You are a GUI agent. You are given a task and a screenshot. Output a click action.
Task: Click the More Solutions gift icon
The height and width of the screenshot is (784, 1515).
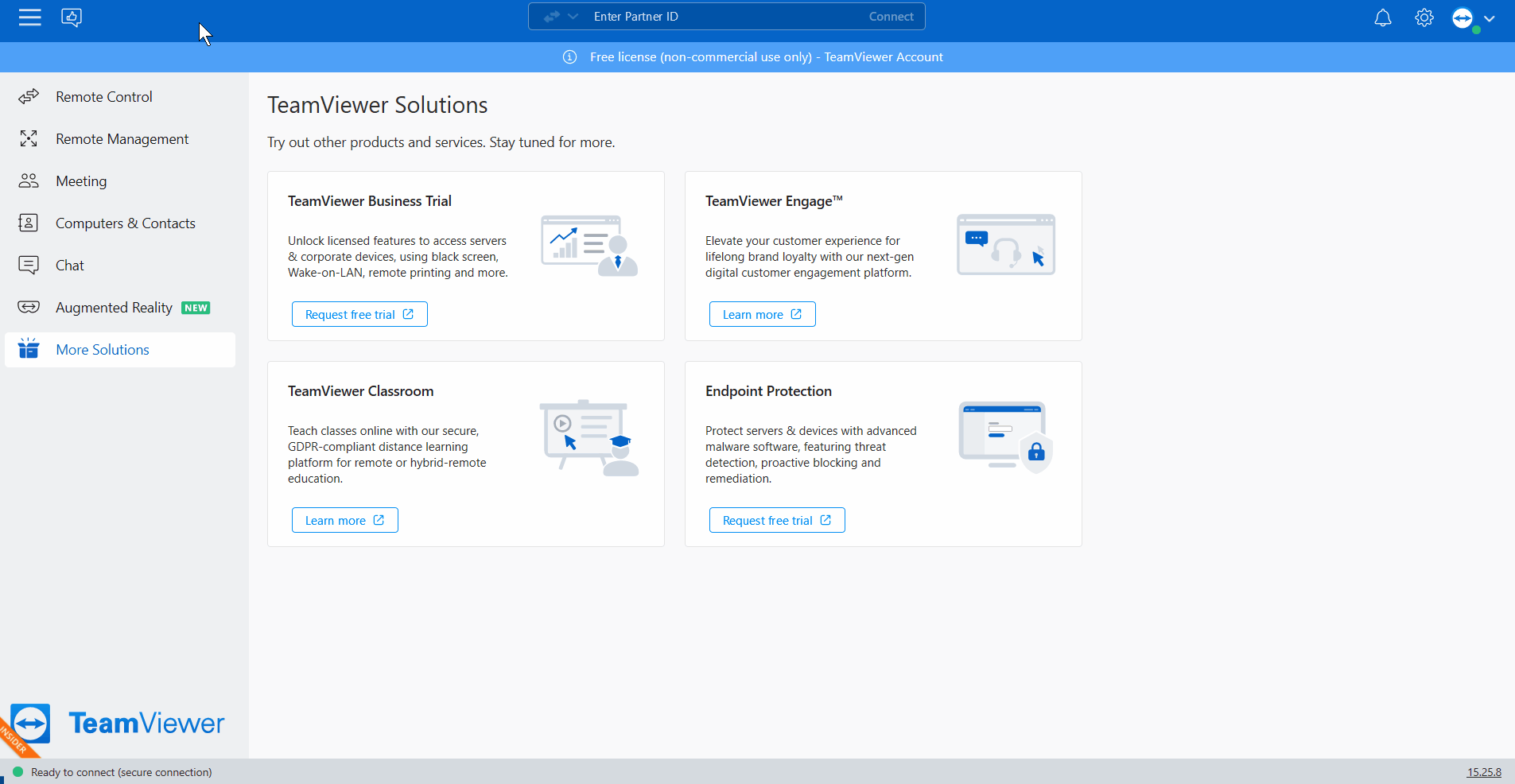(x=29, y=349)
